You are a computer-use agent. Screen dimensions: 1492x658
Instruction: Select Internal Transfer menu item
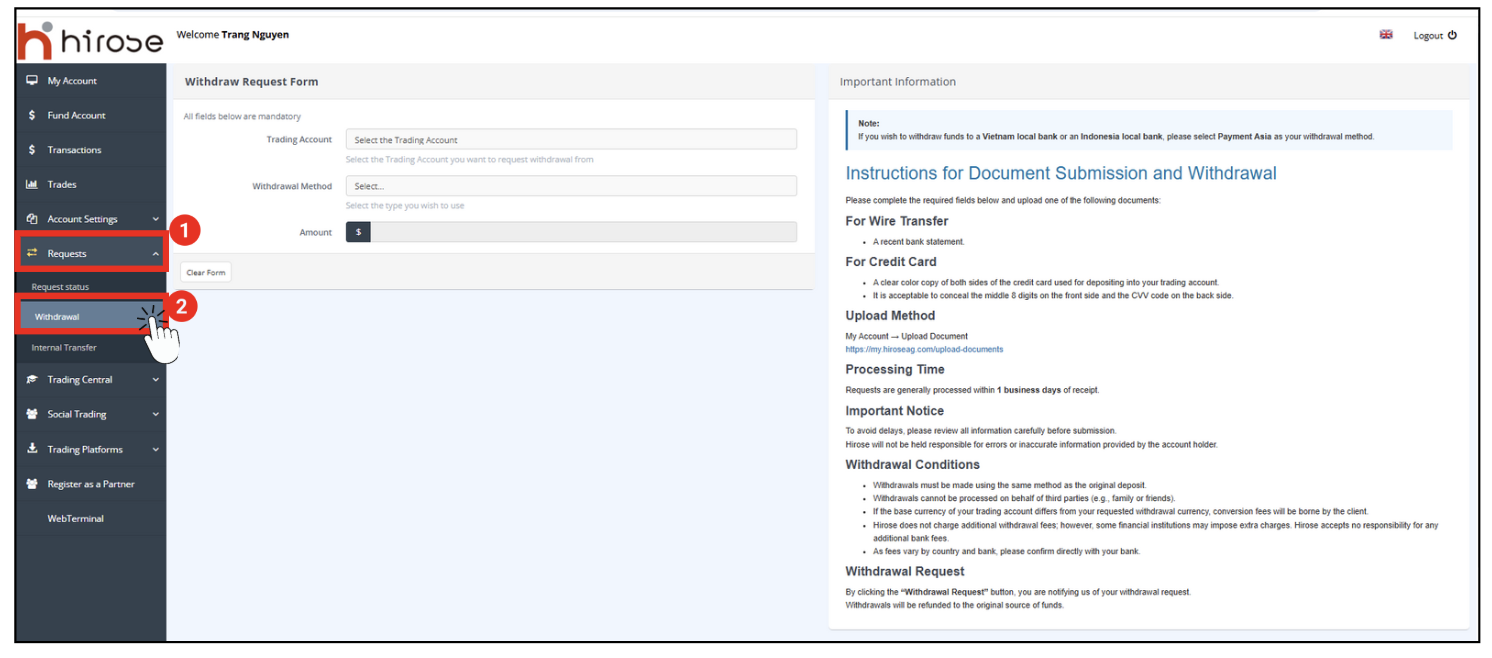click(x=64, y=348)
